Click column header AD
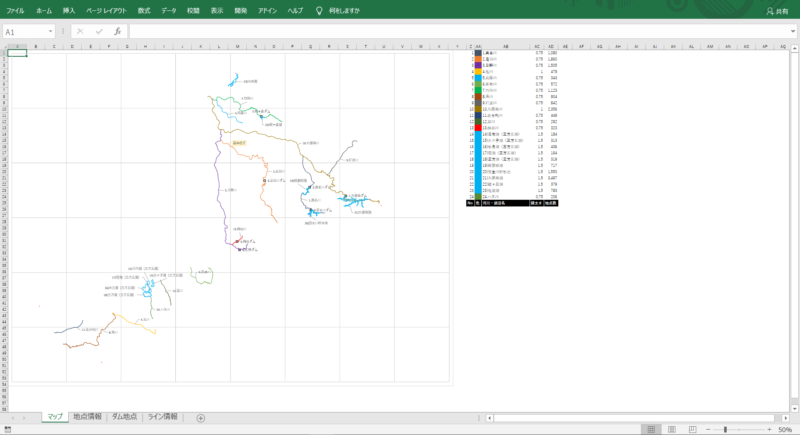This screenshot has width=800, height=435. [x=551, y=46]
